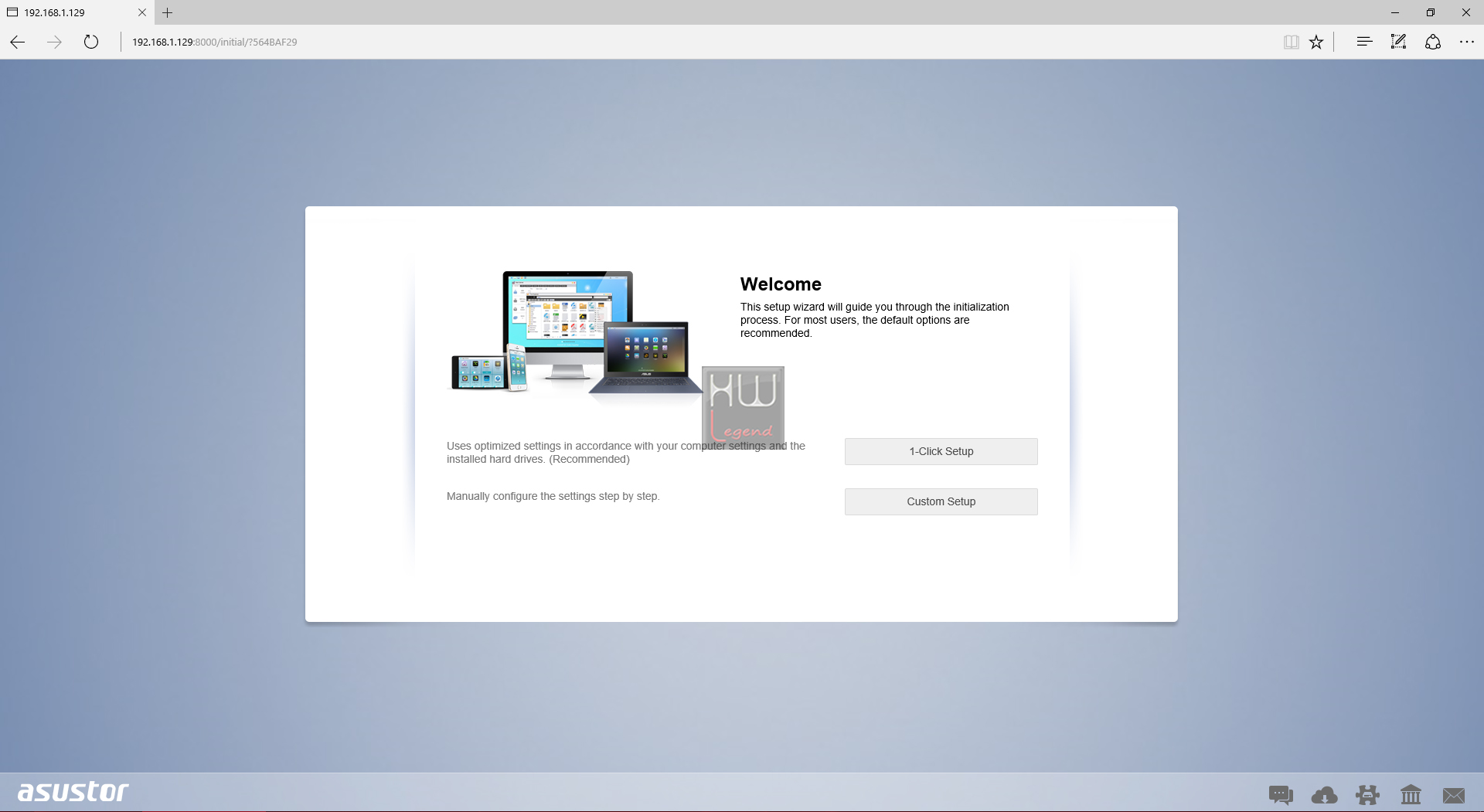The width and height of the screenshot is (1484, 812).
Task: Click the 'Manually configure the settings' text
Action: click(553, 496)
